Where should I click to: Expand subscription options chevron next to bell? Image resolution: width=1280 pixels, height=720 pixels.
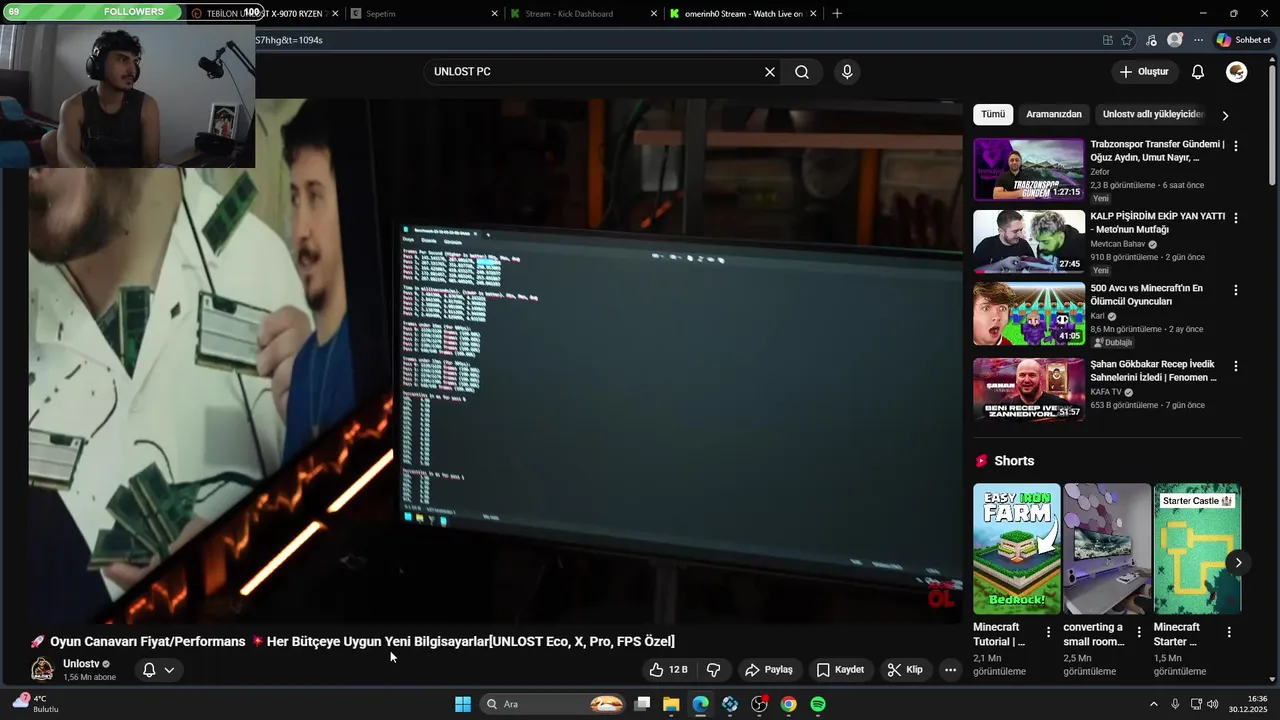tap(169, 670)
